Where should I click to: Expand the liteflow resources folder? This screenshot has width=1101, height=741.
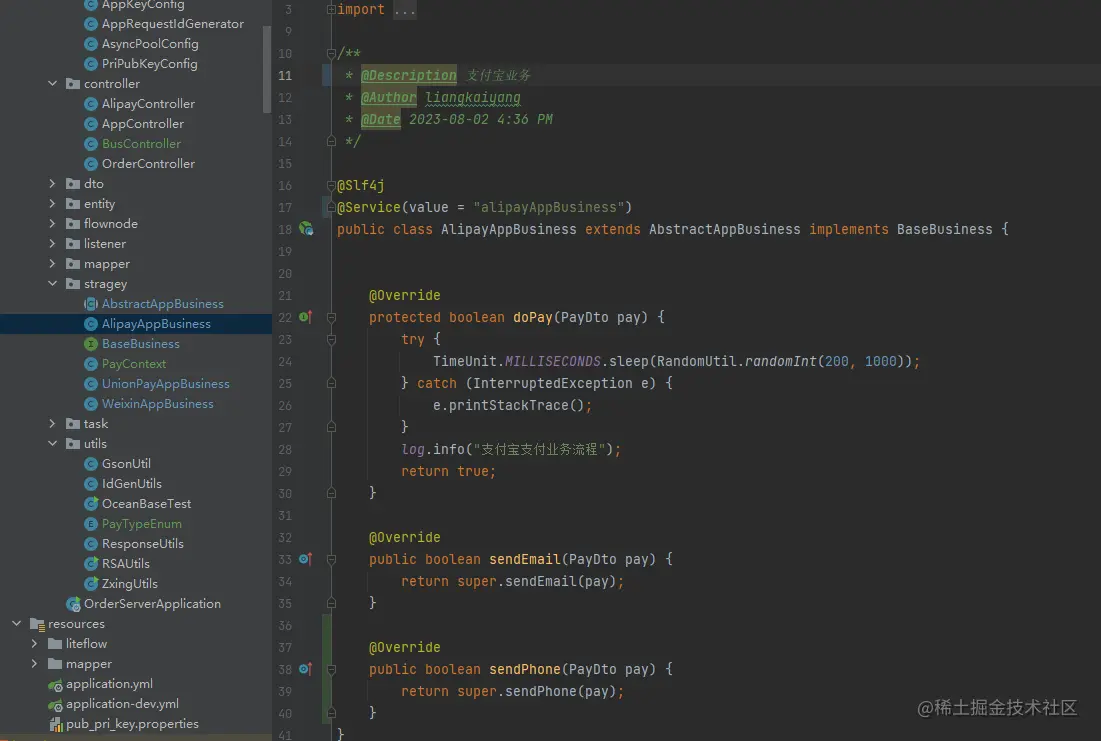pyautogui.click(x=34, y=644)
